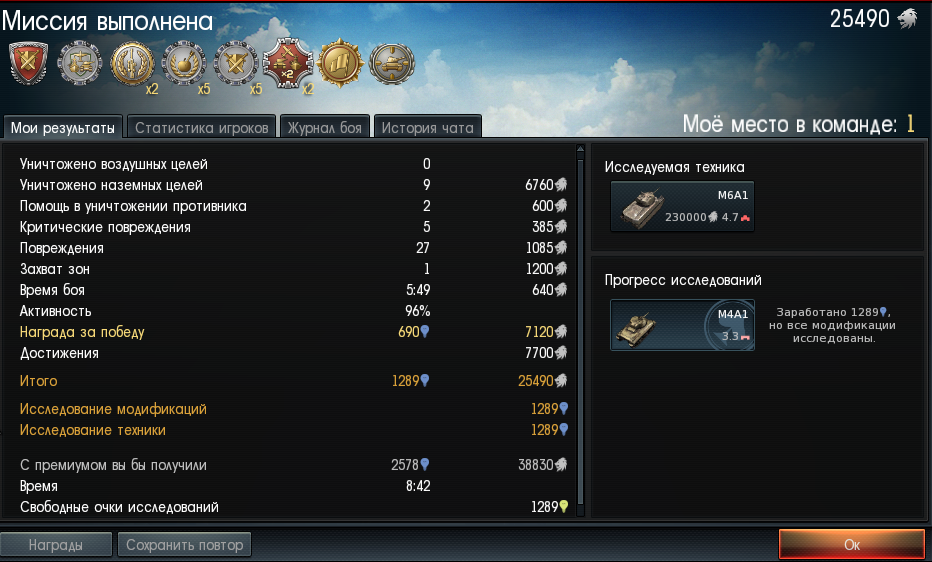Click the silver crossed-swords medal marked x5

(236, 63)
